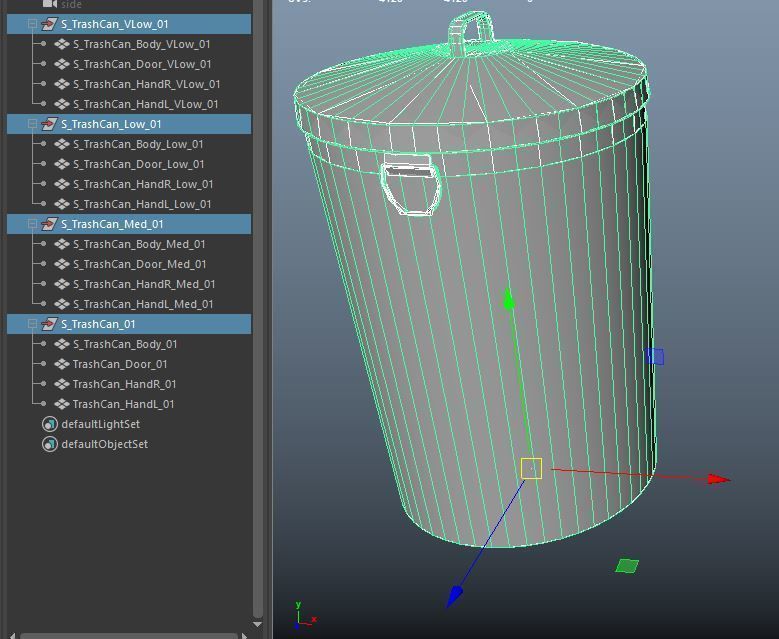Click the outliner scroll-down arrow
Viewport: 779px width, 639px height.
point(257,624)
